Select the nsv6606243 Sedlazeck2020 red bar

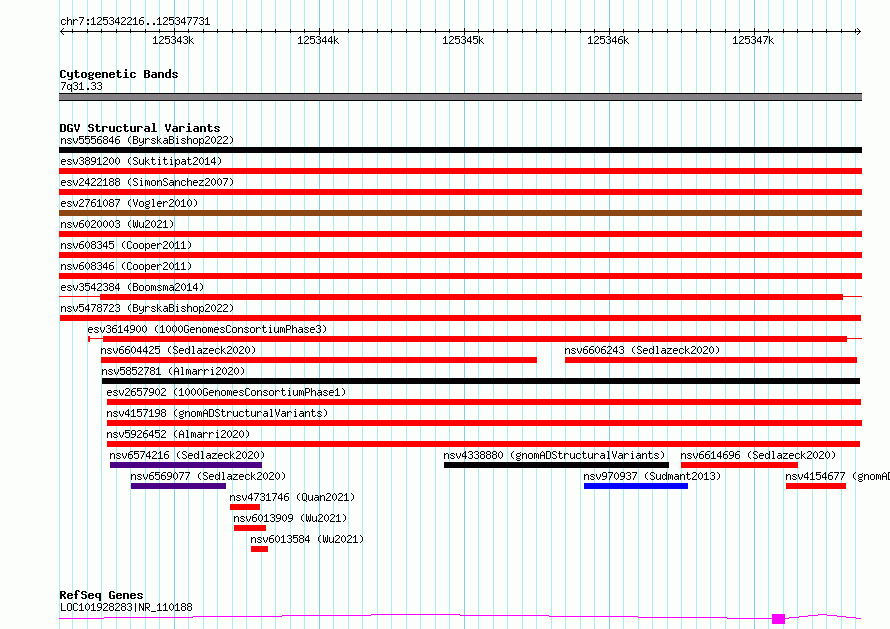click(x=711, y=360)
